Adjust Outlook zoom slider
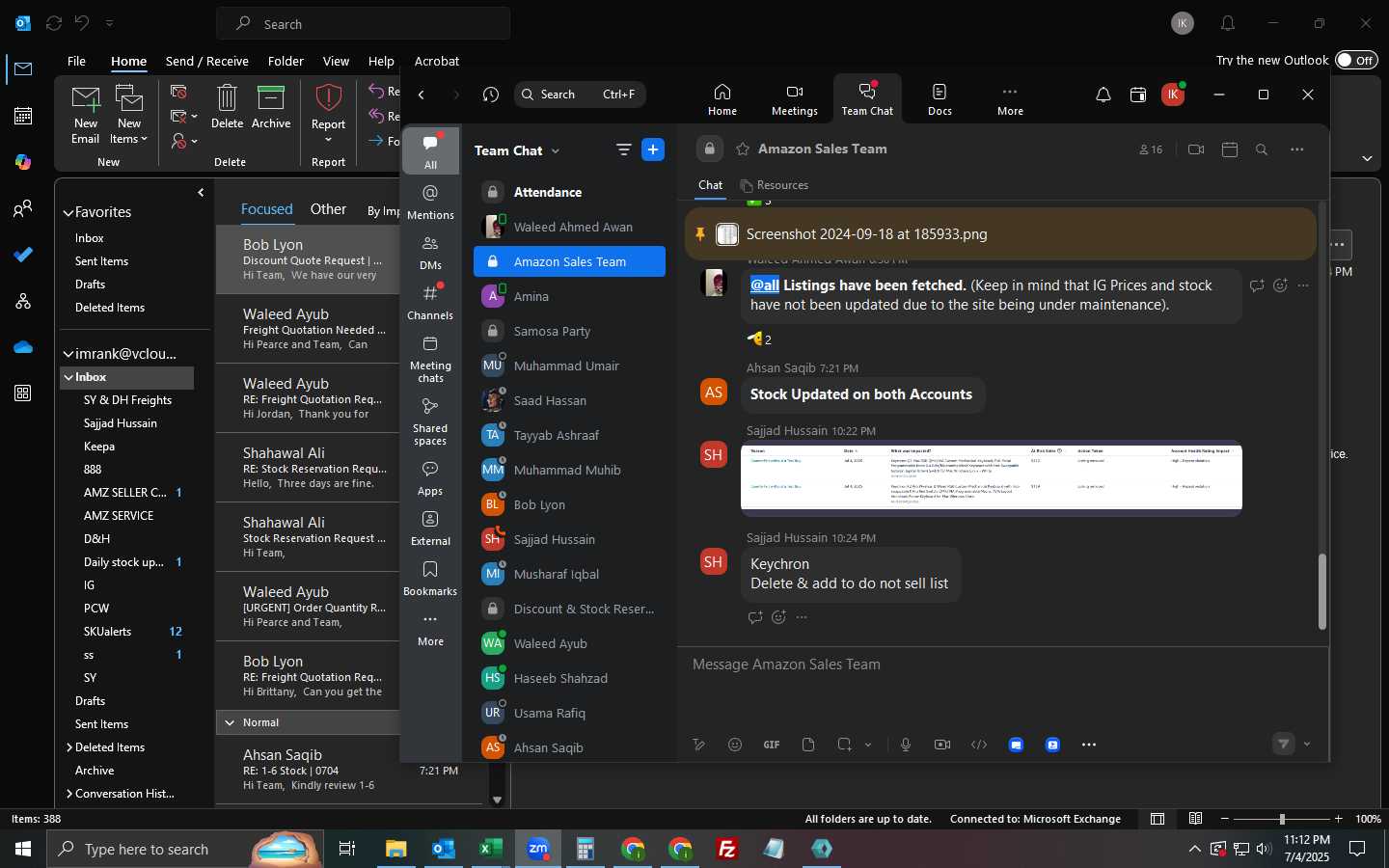 [1282, 819]
